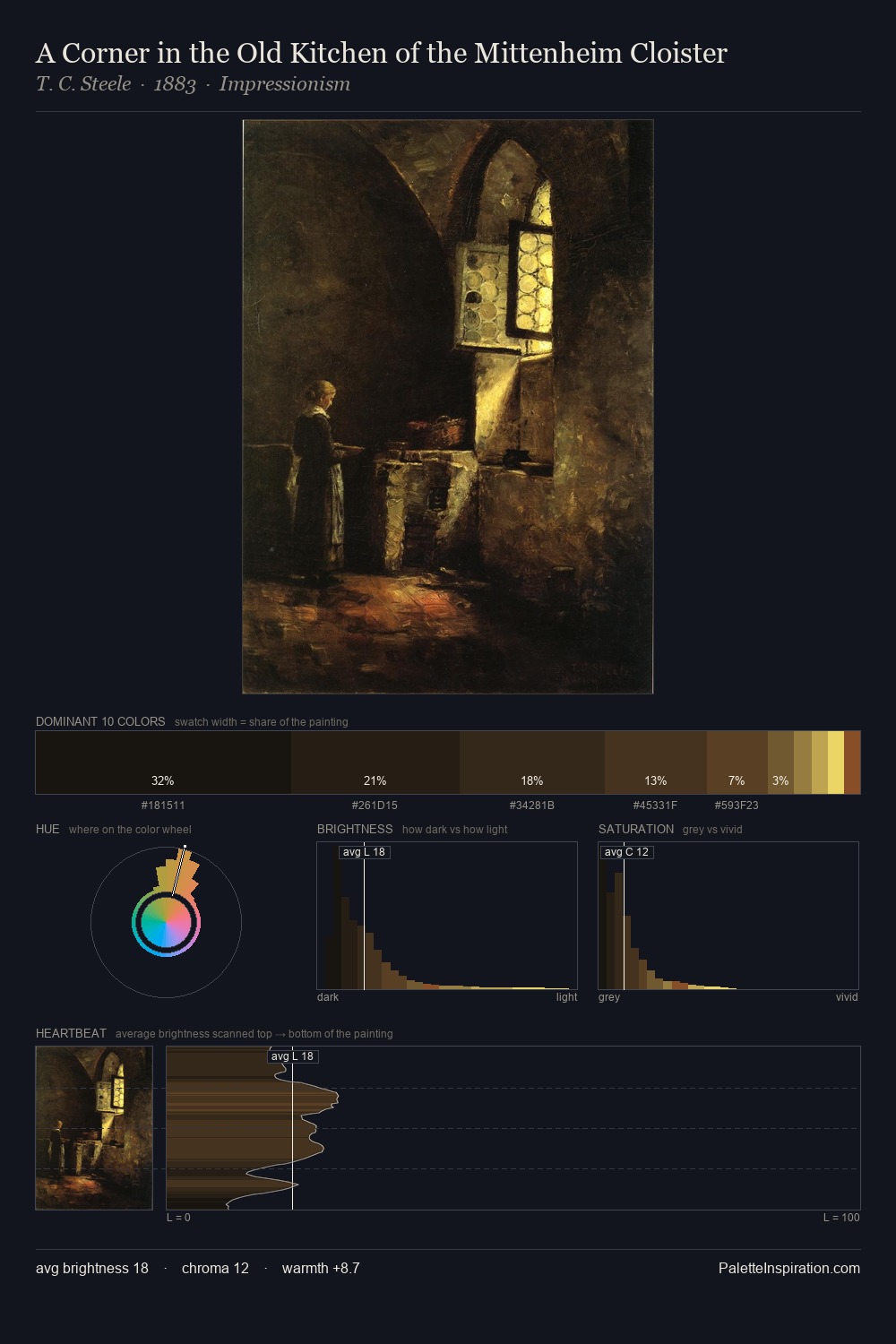Click the 'HUE' section heading
This screenshot has height=1344, width=896.
tap(47, 829)
